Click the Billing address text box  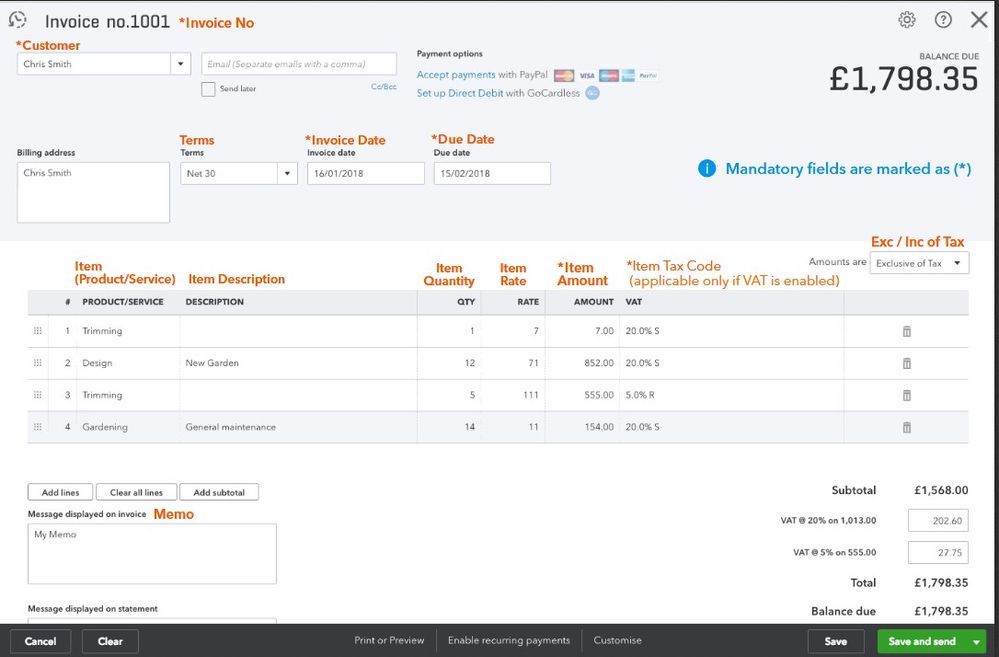coord(93,192)
